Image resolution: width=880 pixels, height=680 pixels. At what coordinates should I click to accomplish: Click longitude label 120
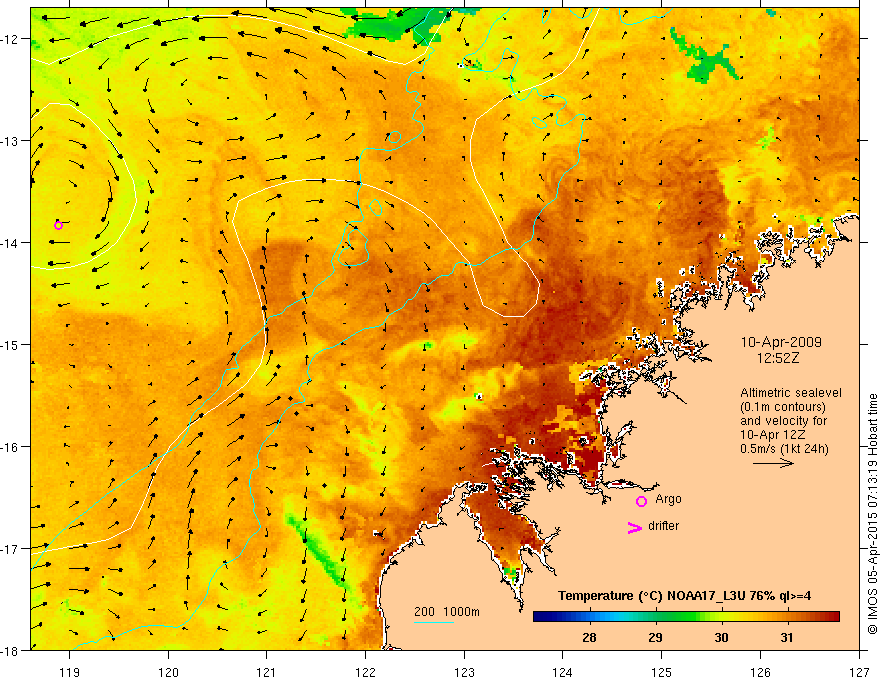coord(168,672)
